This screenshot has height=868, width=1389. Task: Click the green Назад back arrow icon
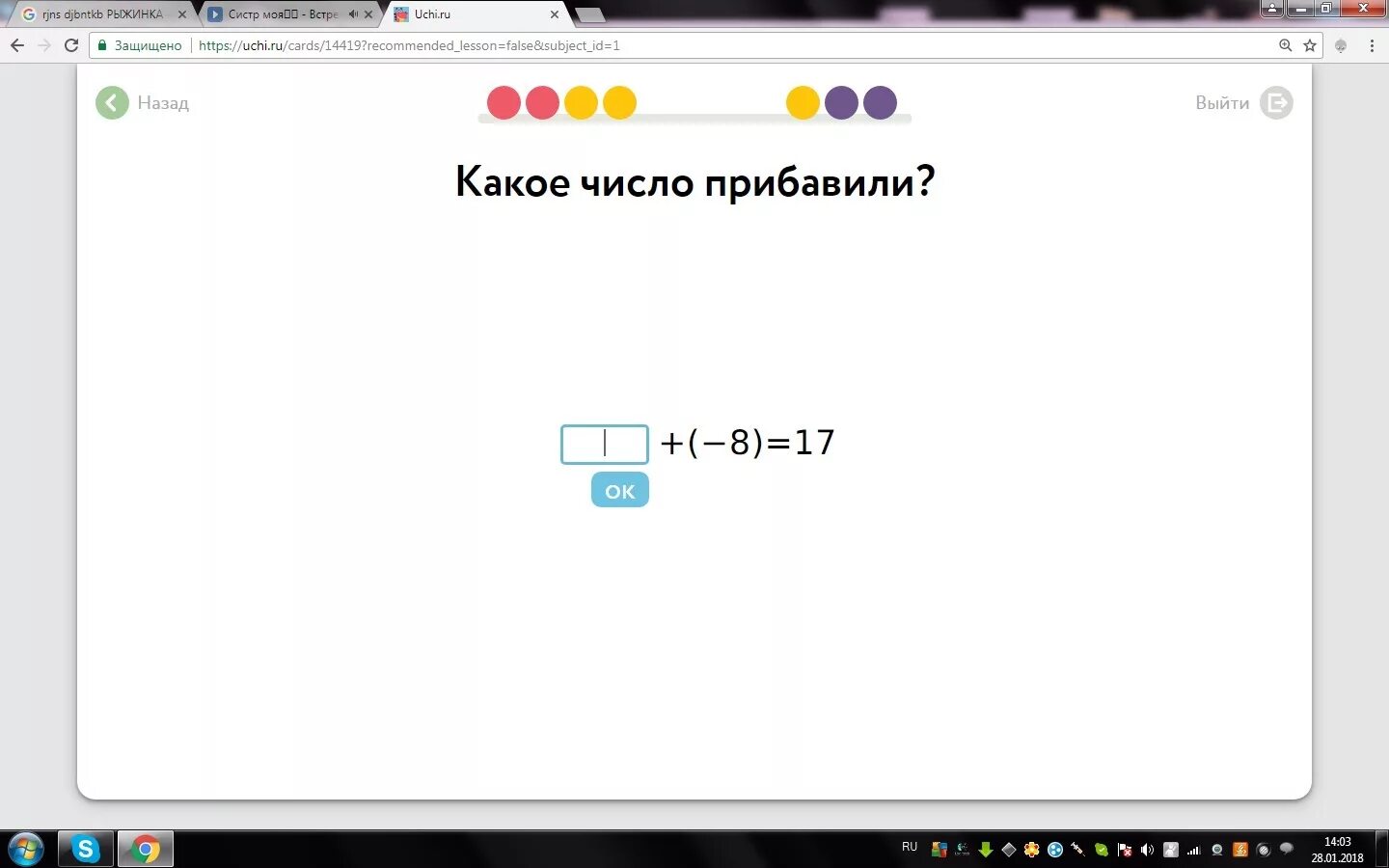pyautogui.click(x=112, y=102)
